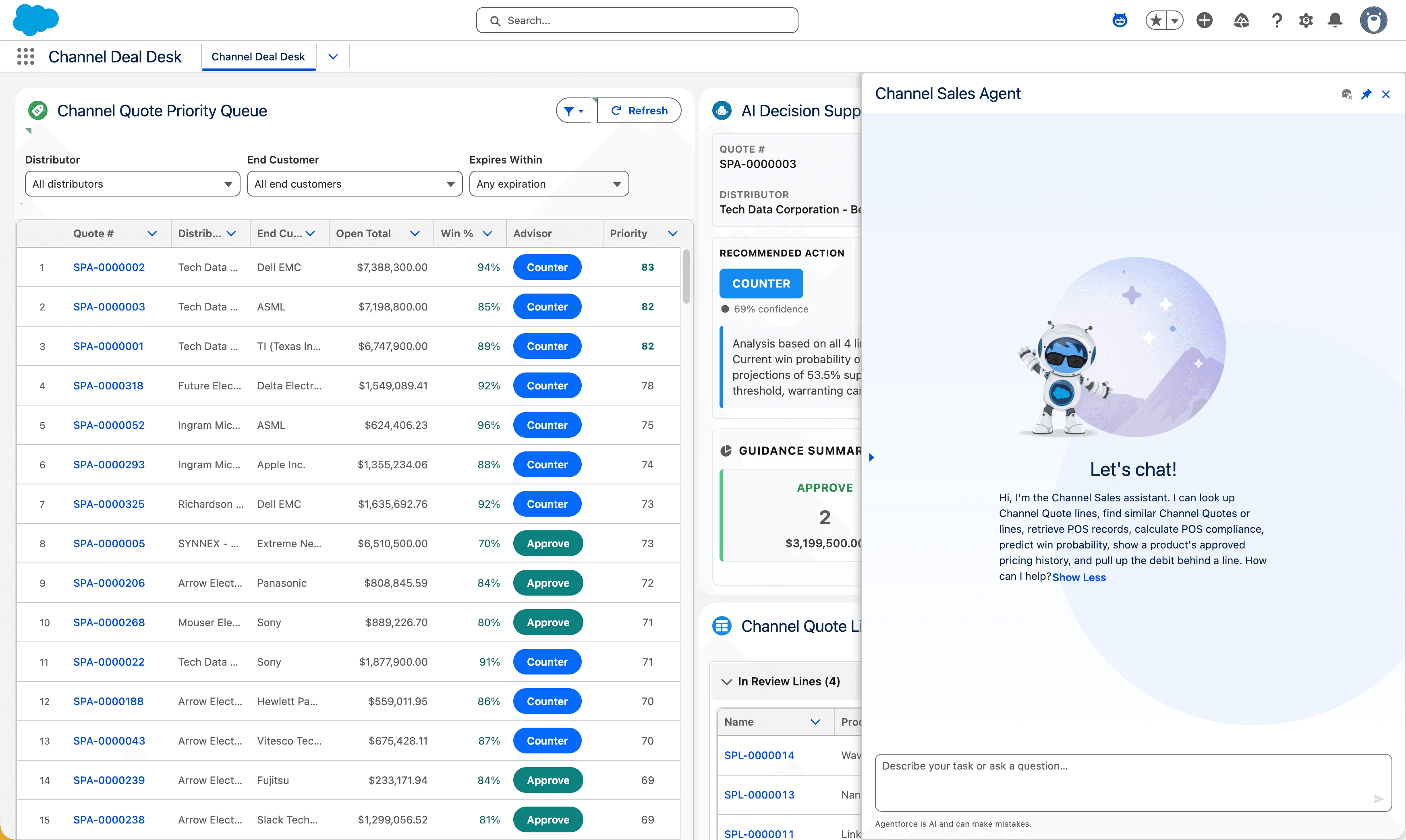Open the Distrib... column menu chevron
Image resolution: width=1406 pixels, height=840 pixels.
coord(232,233)
